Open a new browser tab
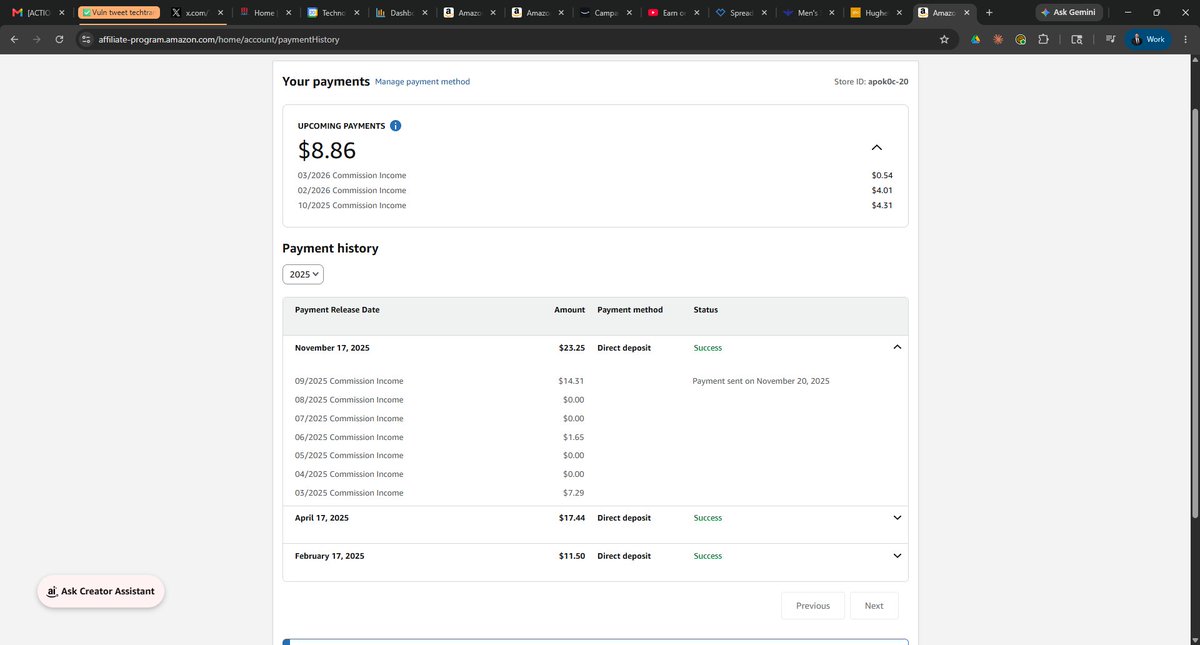Screen dimensions: 1200x645 (989, 12)
